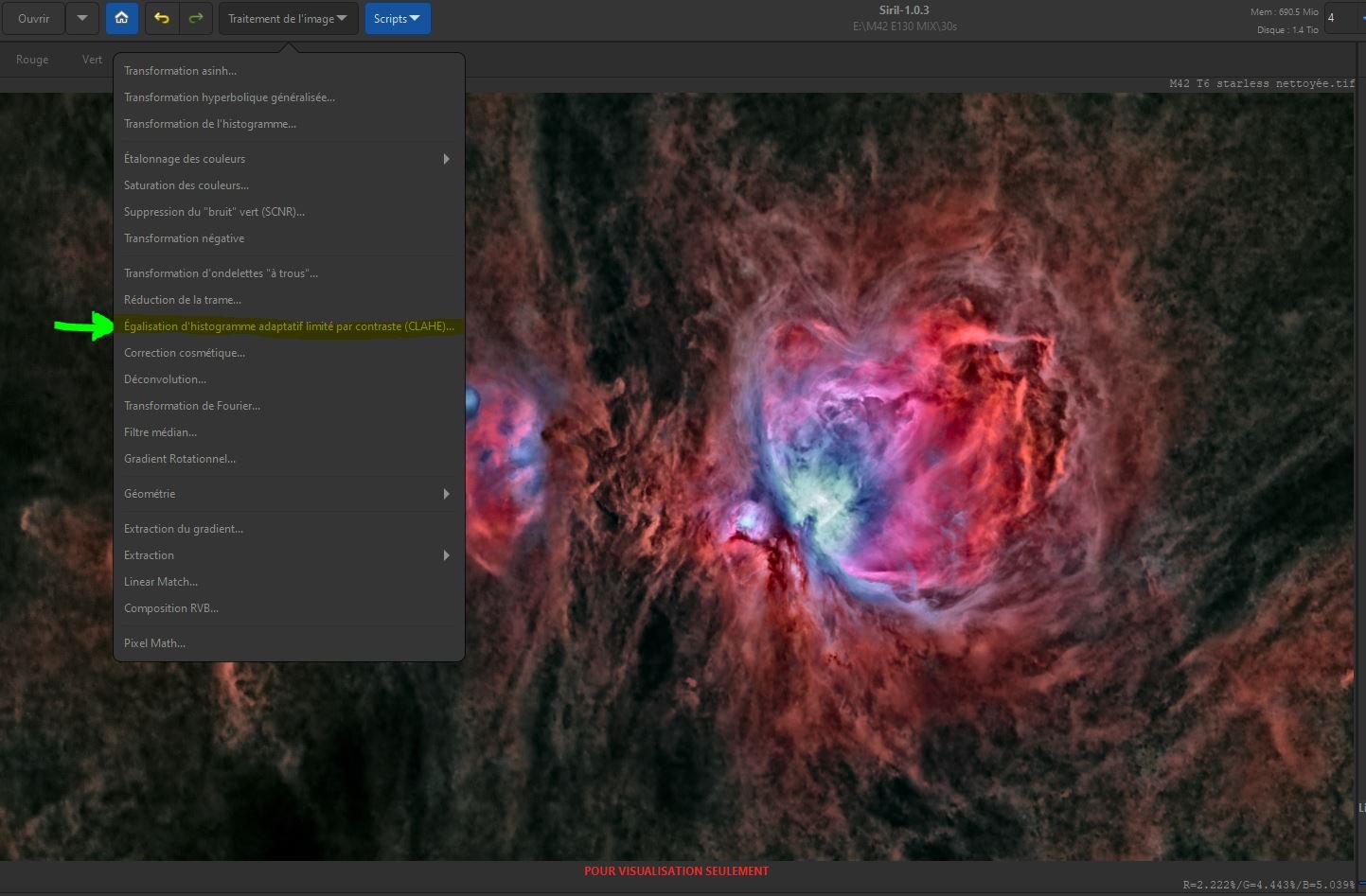Click the E:\M42 E130 MIX\30s path text
Screen dimensions: 1366x896
pos(904,26)
